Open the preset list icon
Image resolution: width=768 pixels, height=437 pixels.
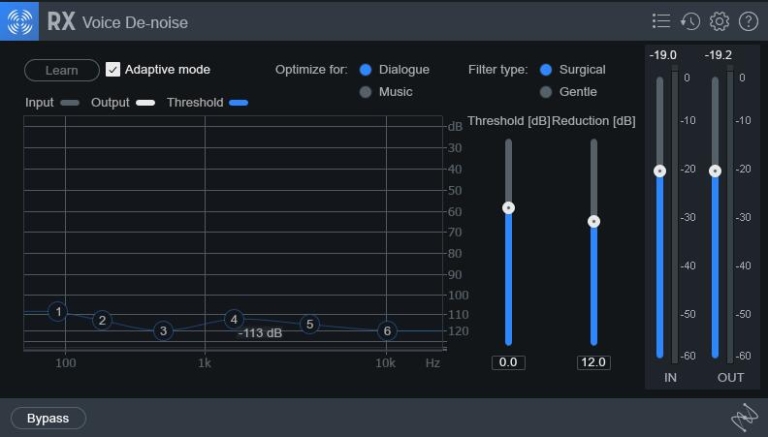(661, 21)
